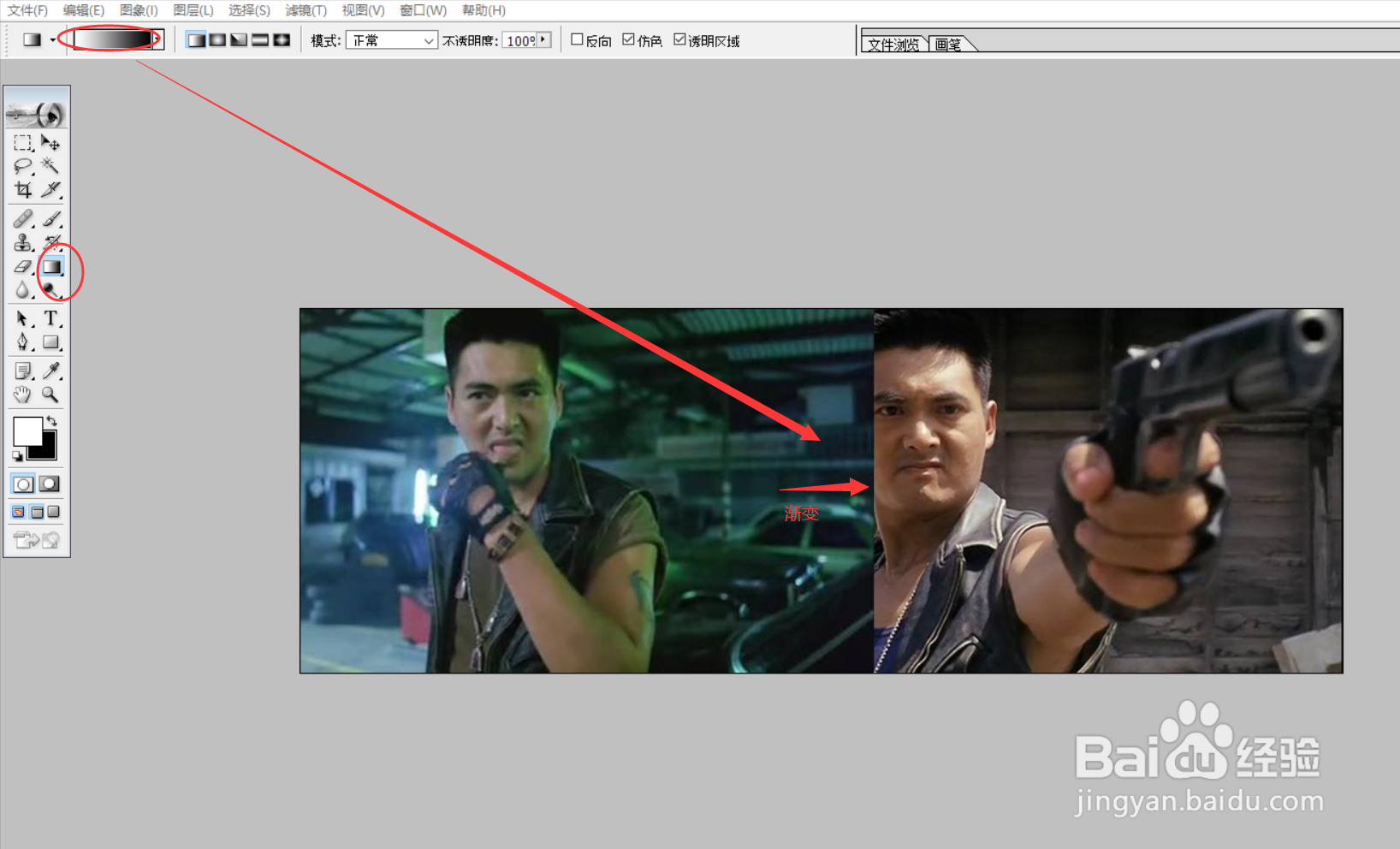Choose reflected gradient style
This screenshot has width=1400, height=849.
point(260,40)
